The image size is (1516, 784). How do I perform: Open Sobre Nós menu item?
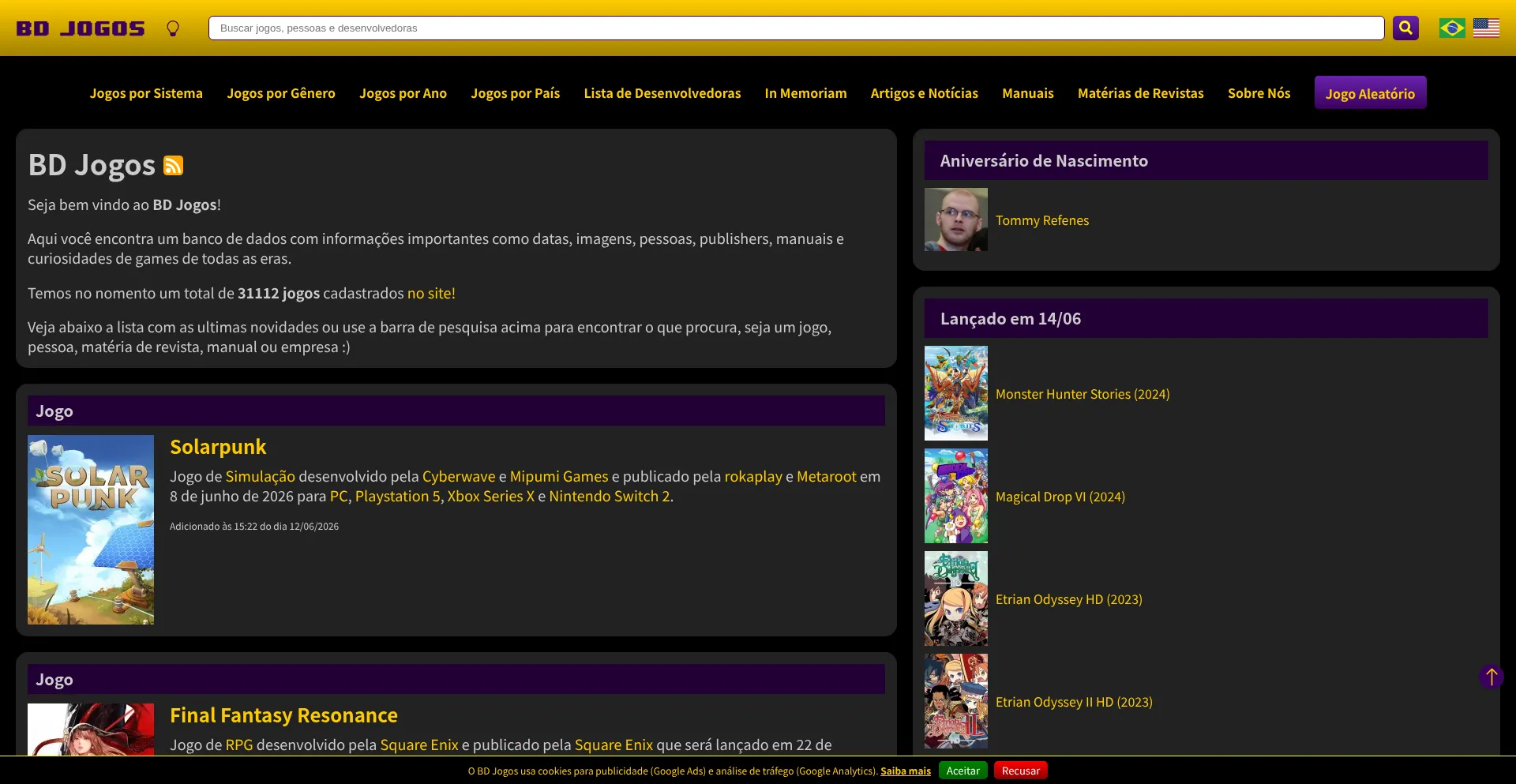click(x=1259, y=93)
